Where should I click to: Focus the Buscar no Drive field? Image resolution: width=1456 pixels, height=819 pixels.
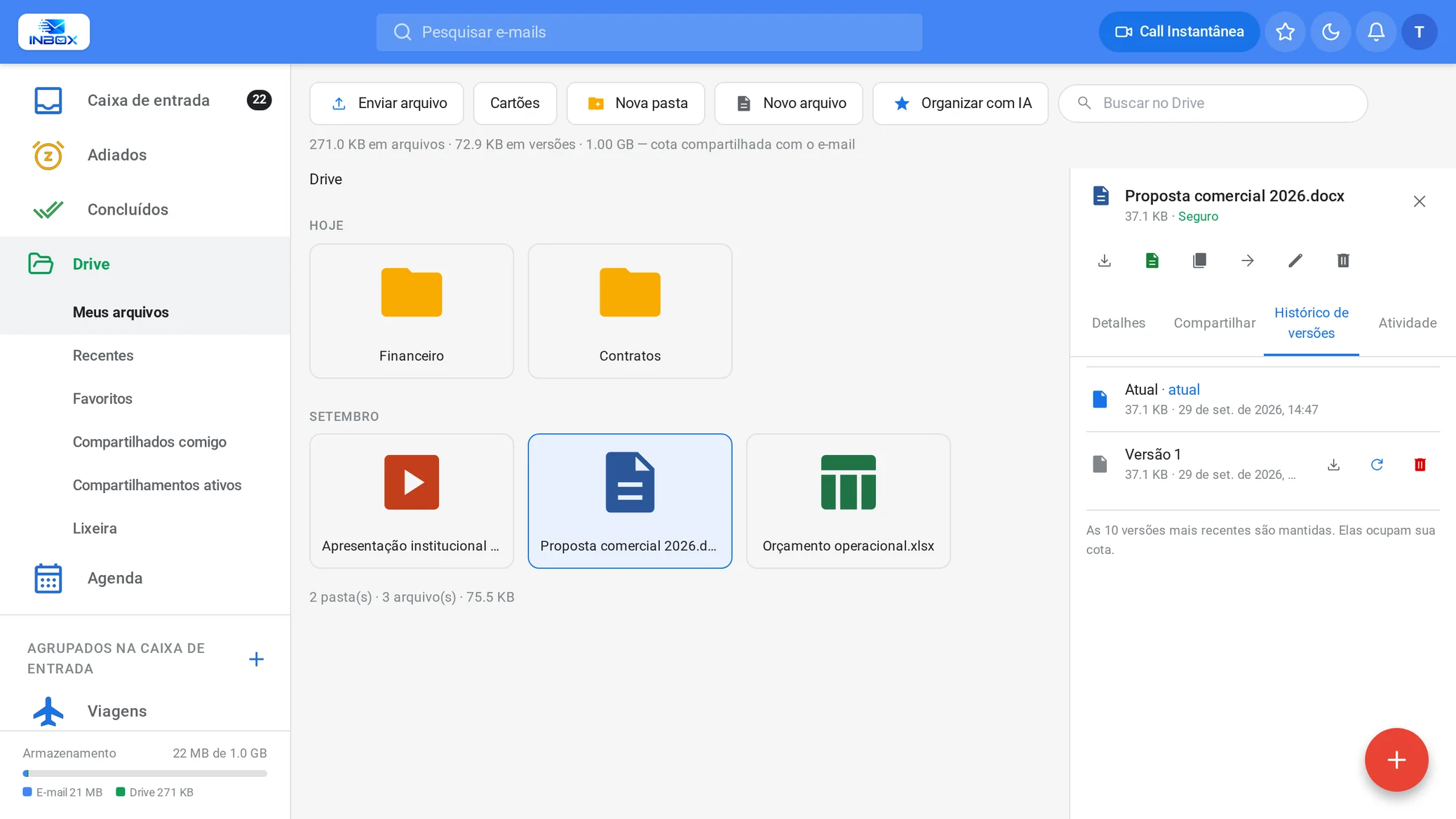(1213, 103)
